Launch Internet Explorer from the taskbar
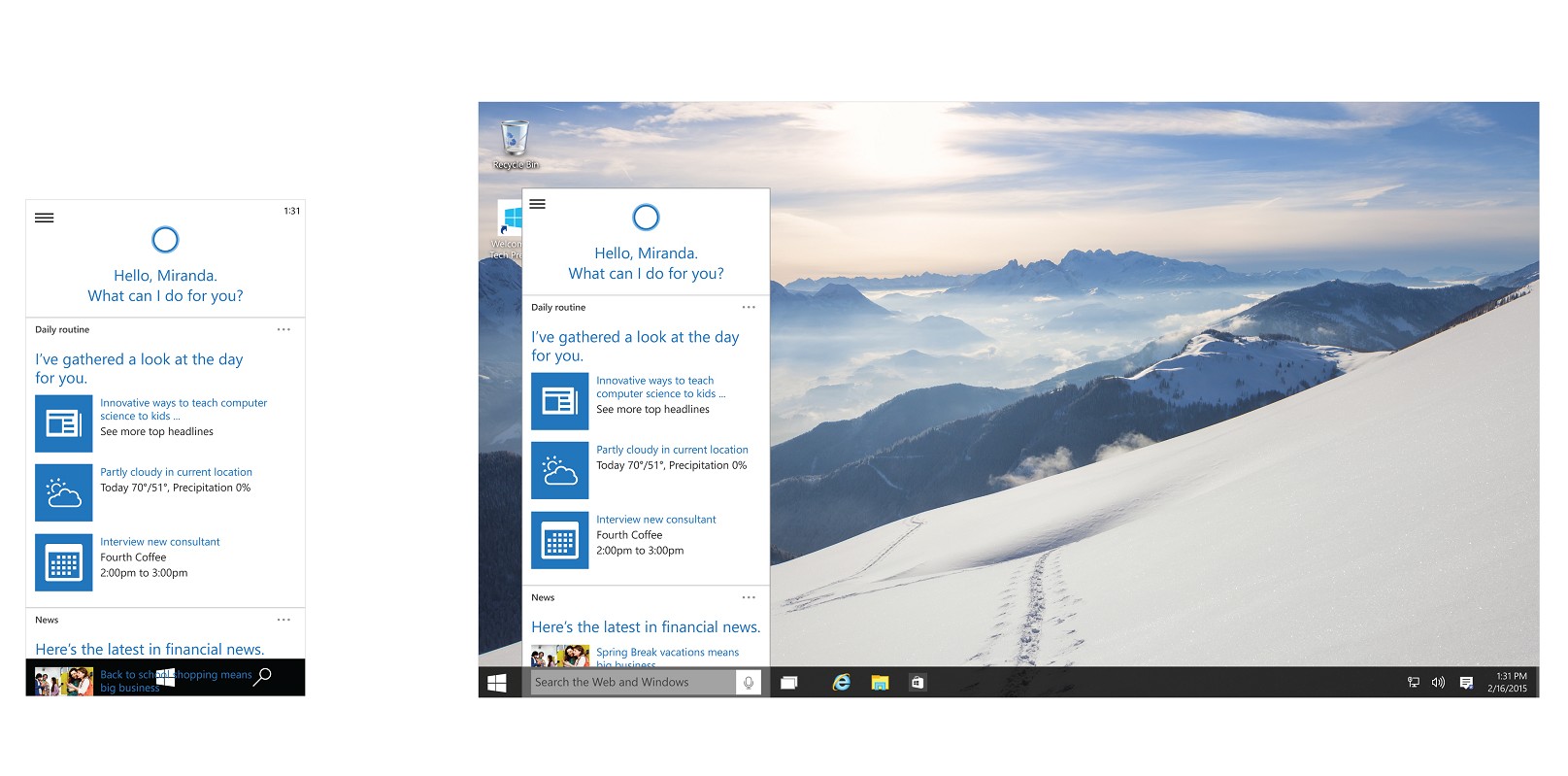Screen dimensions: 1568x776 tap(842, 683)
